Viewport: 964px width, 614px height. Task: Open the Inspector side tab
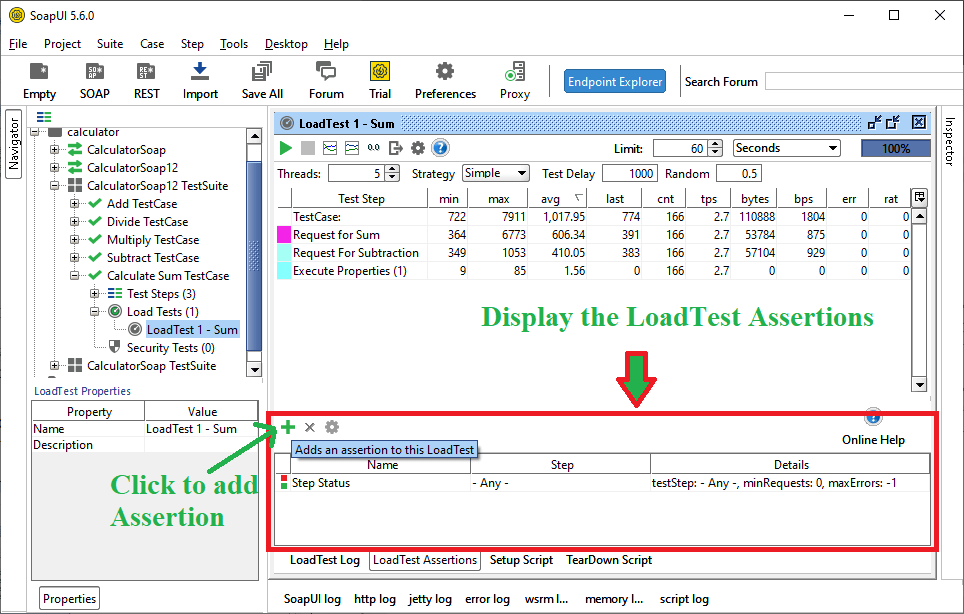tap(950, 141)
